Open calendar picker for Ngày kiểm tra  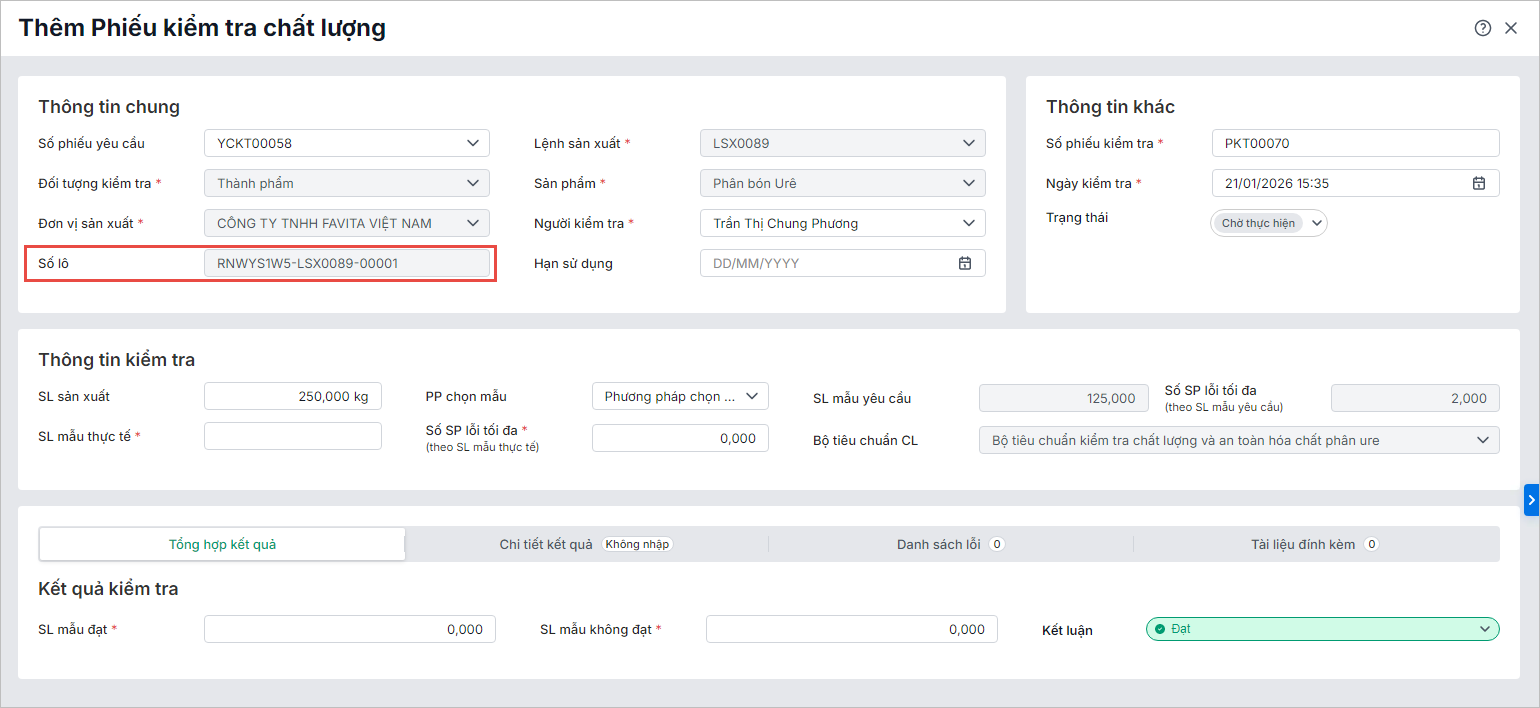pyautogui.click(x=1479, y=183)
